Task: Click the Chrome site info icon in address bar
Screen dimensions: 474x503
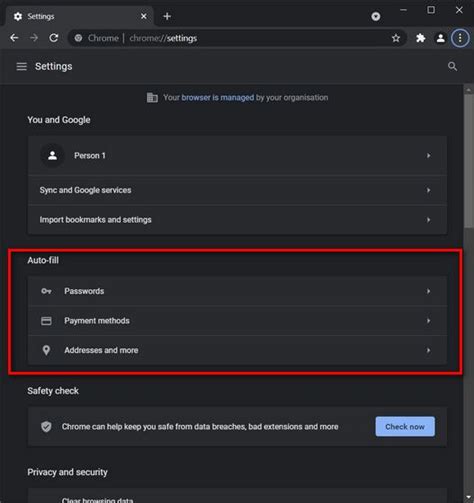Action: pos(78,38)
